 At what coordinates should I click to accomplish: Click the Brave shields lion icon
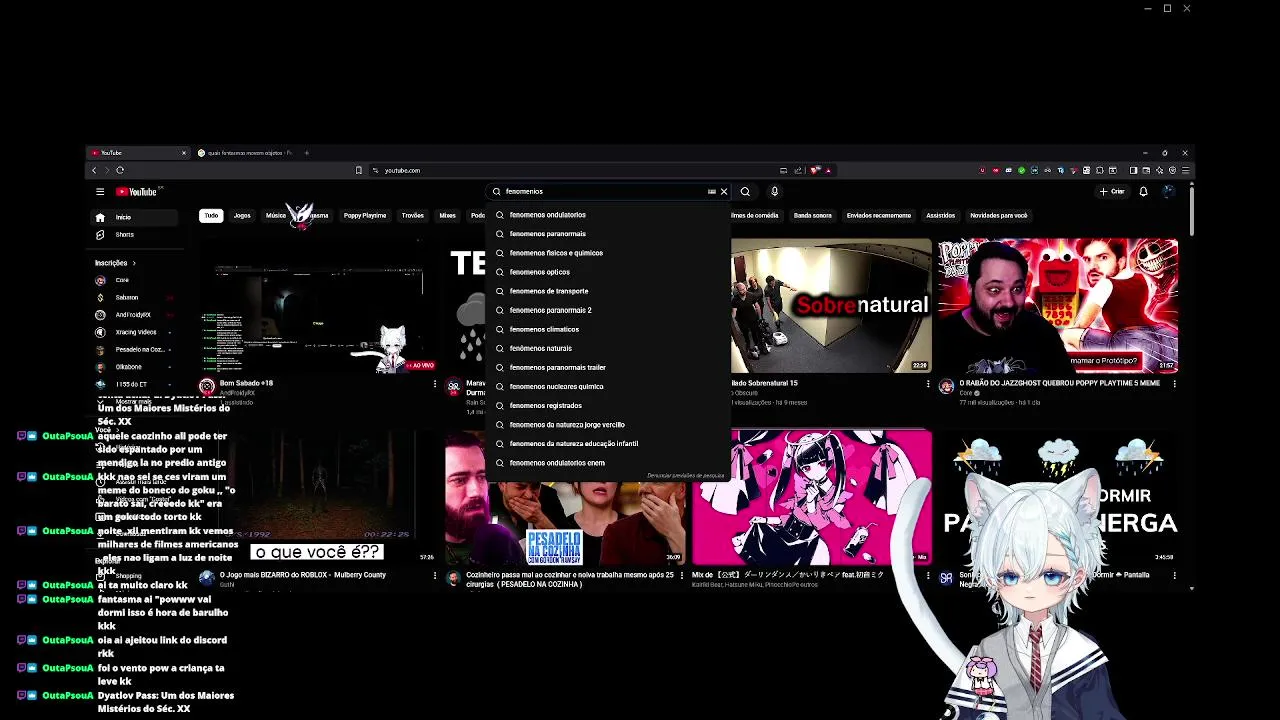[x=815, y=170]
